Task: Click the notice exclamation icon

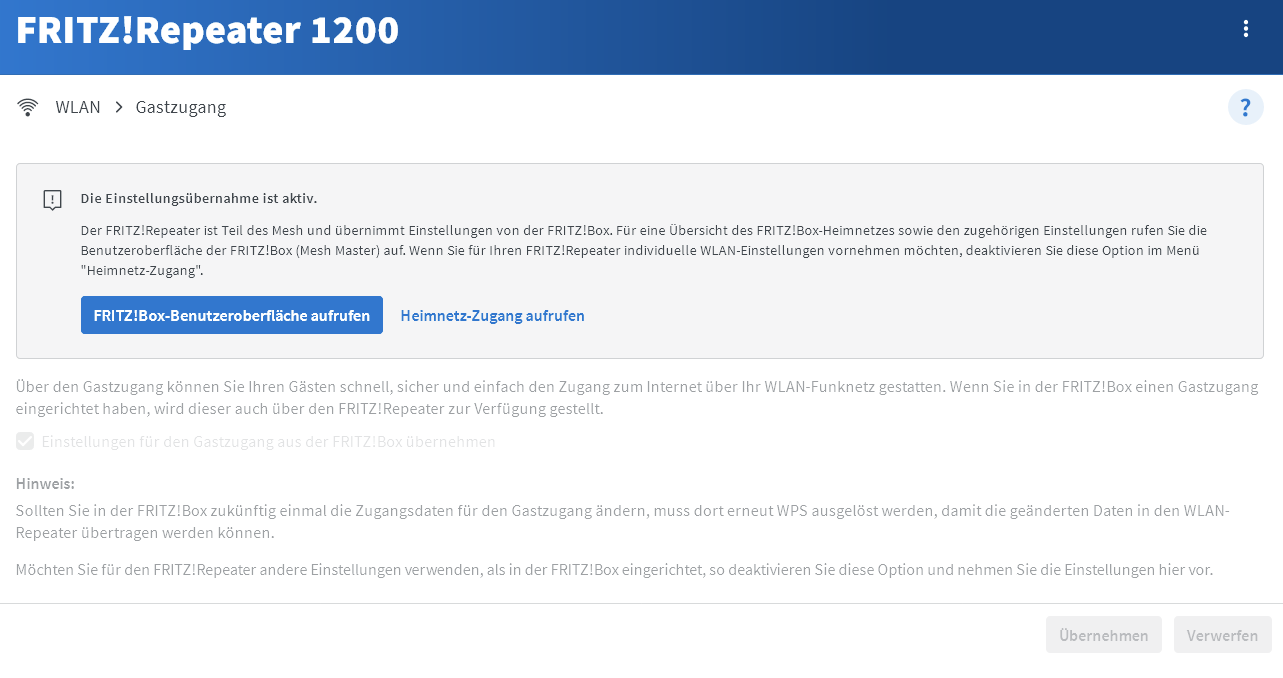Action: coord(53,200)
